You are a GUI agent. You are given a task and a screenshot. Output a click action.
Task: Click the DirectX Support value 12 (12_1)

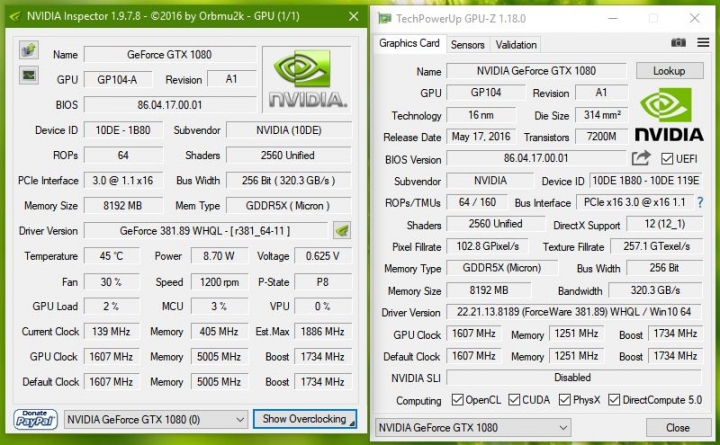(x=665, y=224)
